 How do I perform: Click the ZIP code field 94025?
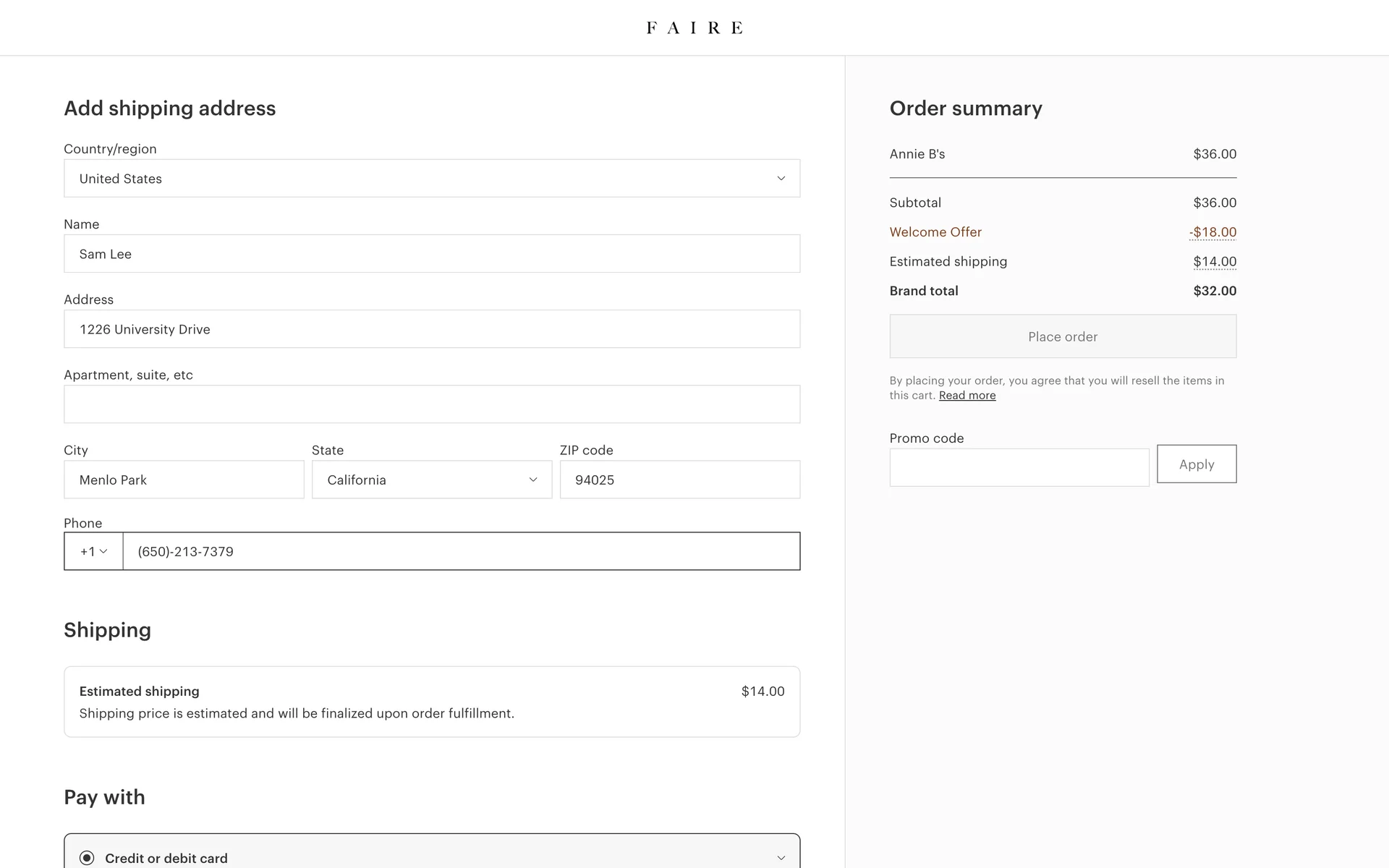(x=679, y=480)
